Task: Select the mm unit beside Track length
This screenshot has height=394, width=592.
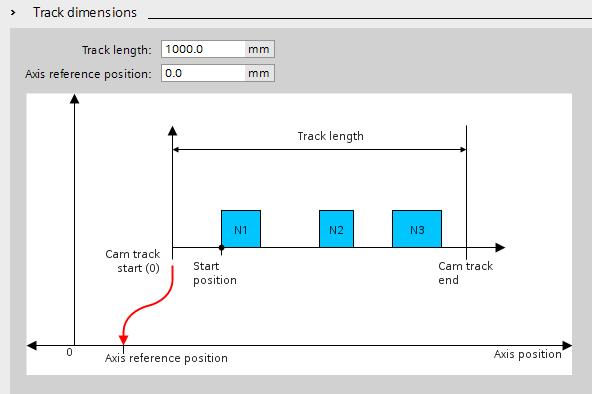Action: (259, 49)
